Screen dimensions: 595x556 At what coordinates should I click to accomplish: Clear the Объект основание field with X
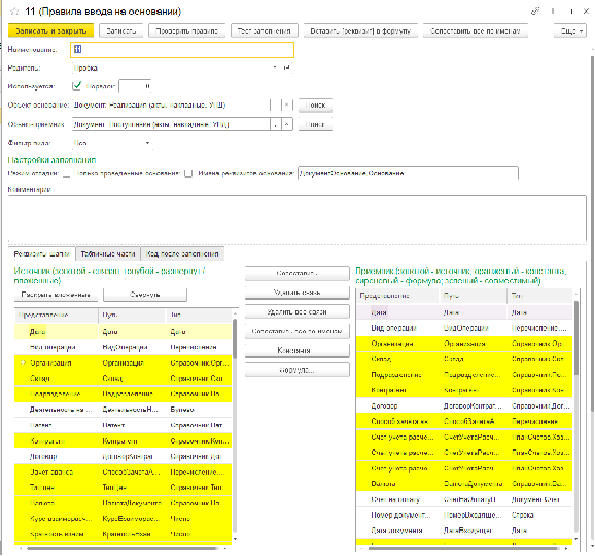(x=287, y=105)
